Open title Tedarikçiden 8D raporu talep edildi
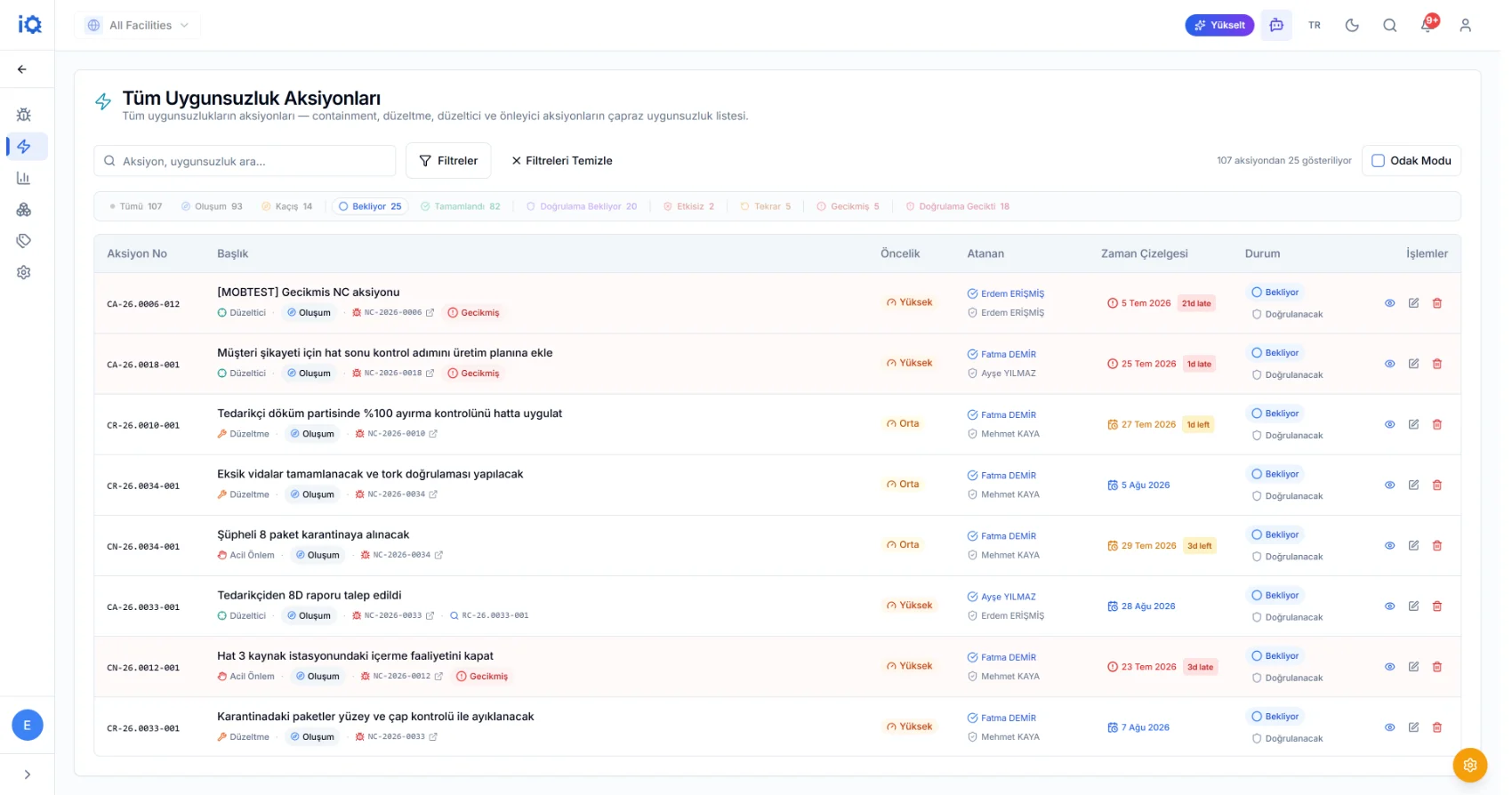The width and height of the screenshot is (1512, 795). click(310, 596)
